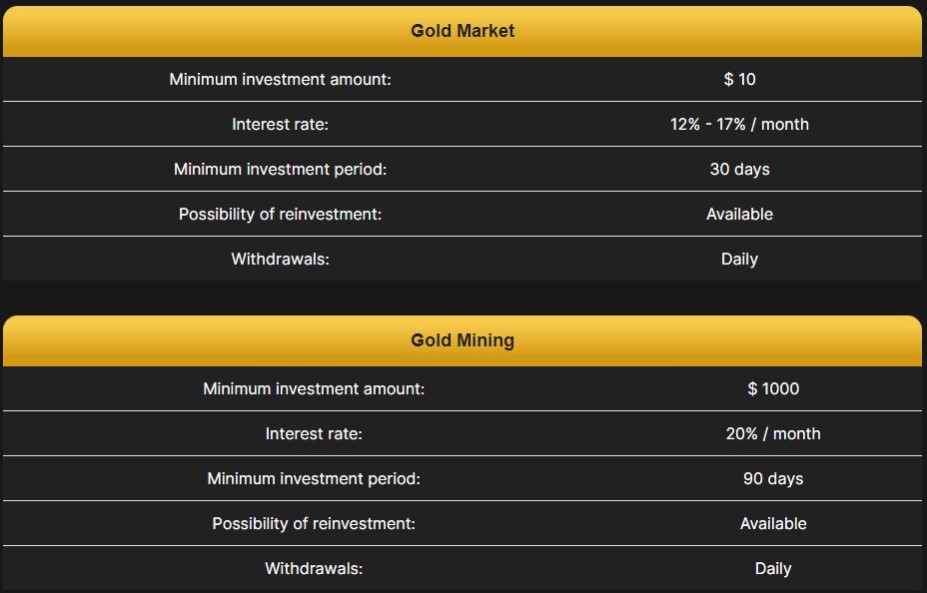Click the 20% / month interest value
The width and height of the screenshot is (927, 593).
773,433
